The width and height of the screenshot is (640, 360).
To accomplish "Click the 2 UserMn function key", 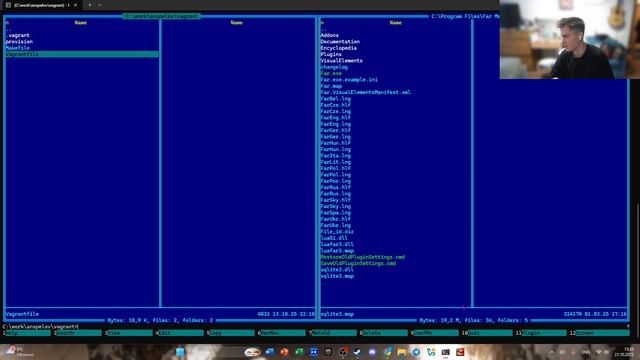I will point(78,333).
